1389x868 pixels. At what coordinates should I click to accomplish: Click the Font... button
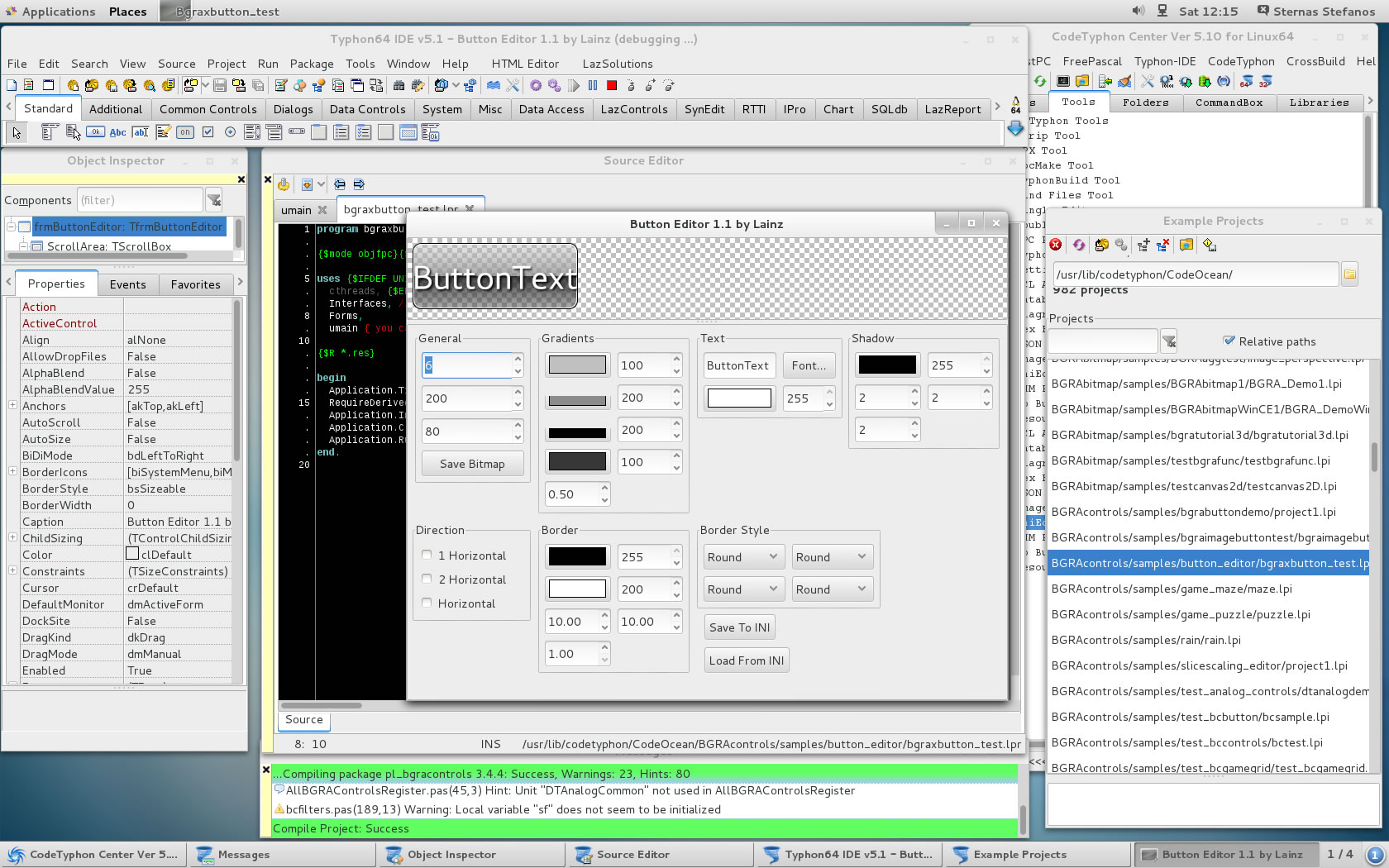point(809,365)
